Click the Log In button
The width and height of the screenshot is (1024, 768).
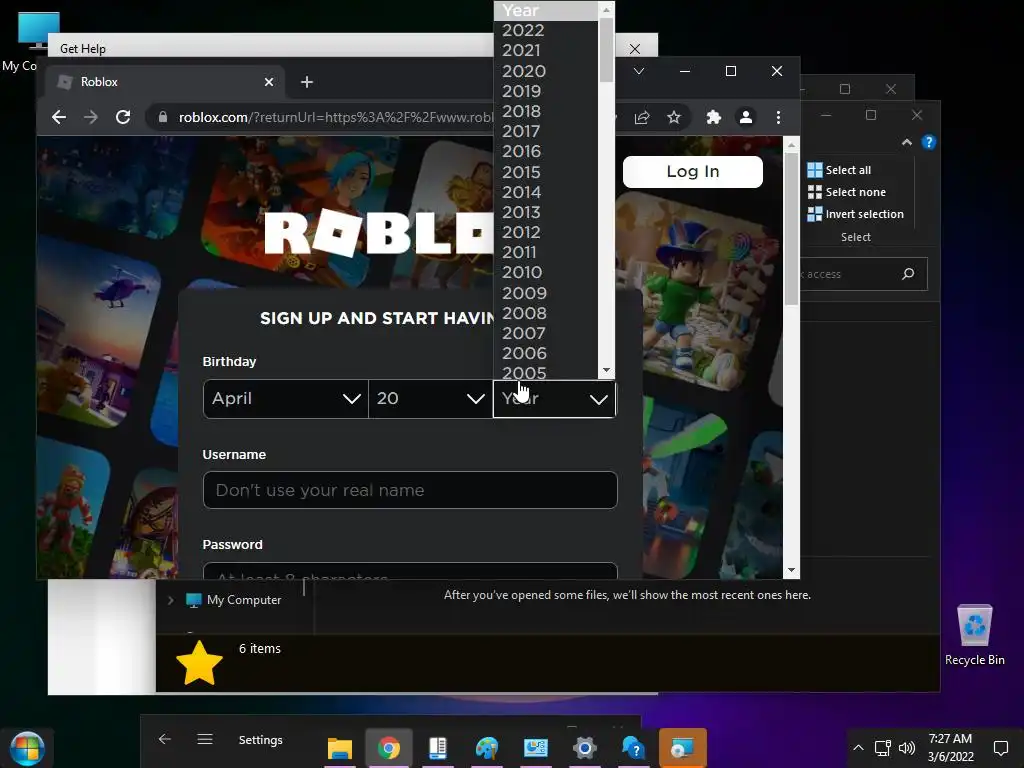tap(693, 172)
